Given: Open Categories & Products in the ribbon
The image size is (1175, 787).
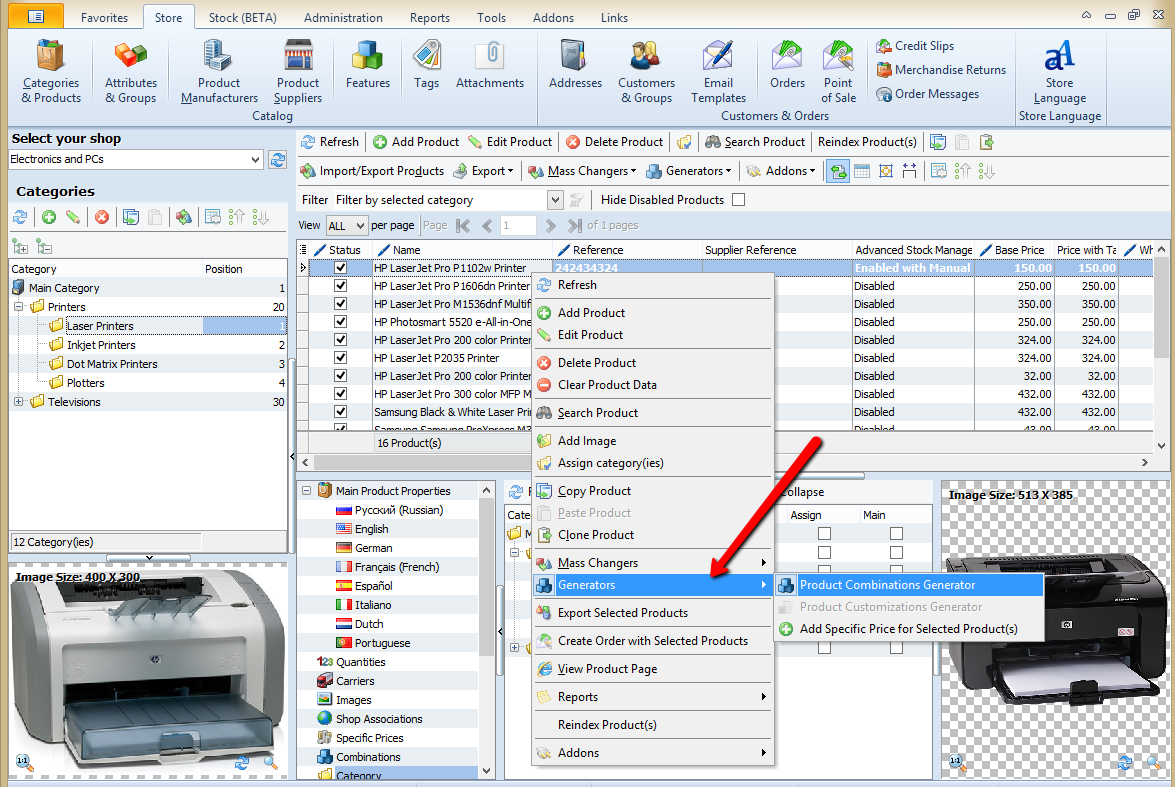Looking at the screenshot, I should click(x=50, y=71).
